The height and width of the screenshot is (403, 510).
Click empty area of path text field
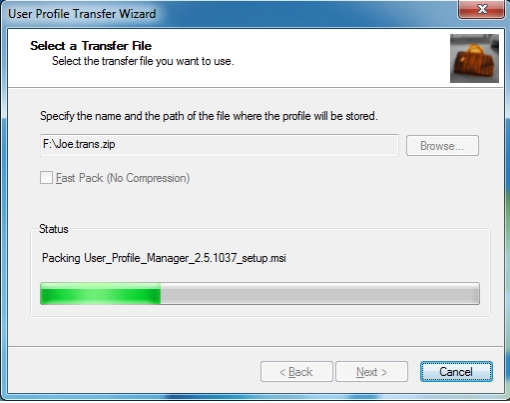tap(257, 145)
